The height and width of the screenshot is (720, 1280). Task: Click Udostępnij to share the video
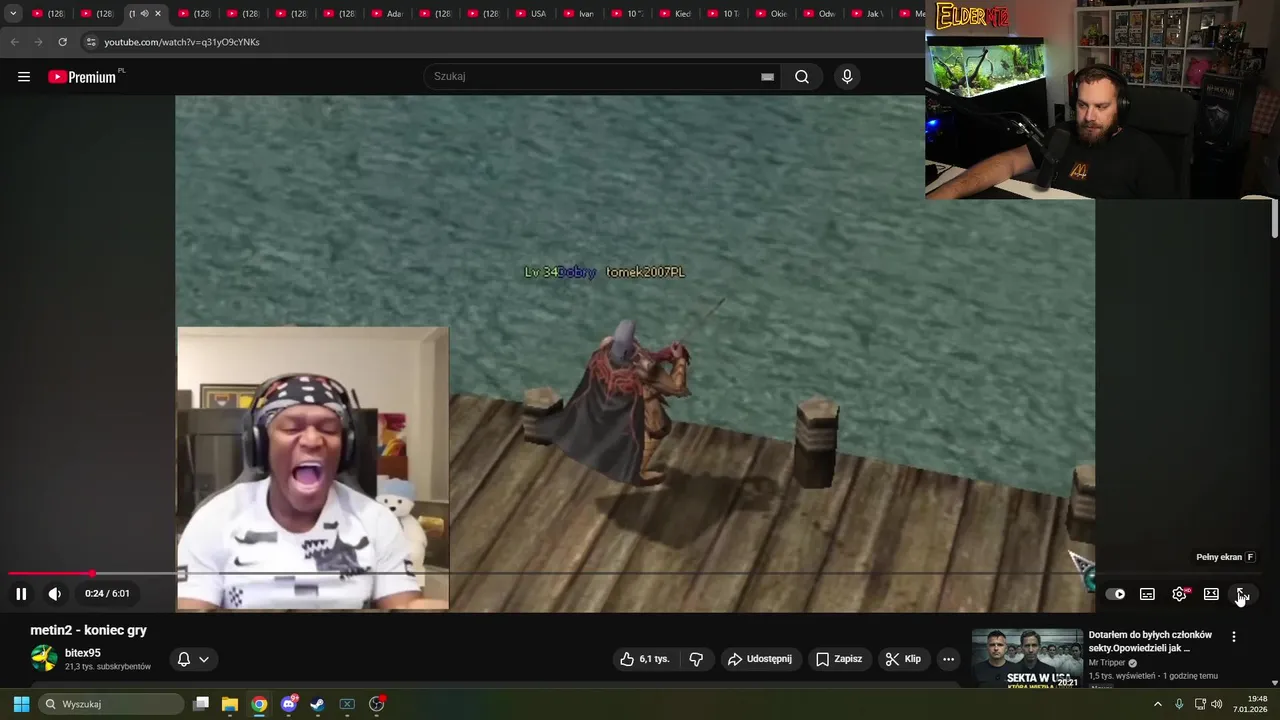[x=760, y=659]
